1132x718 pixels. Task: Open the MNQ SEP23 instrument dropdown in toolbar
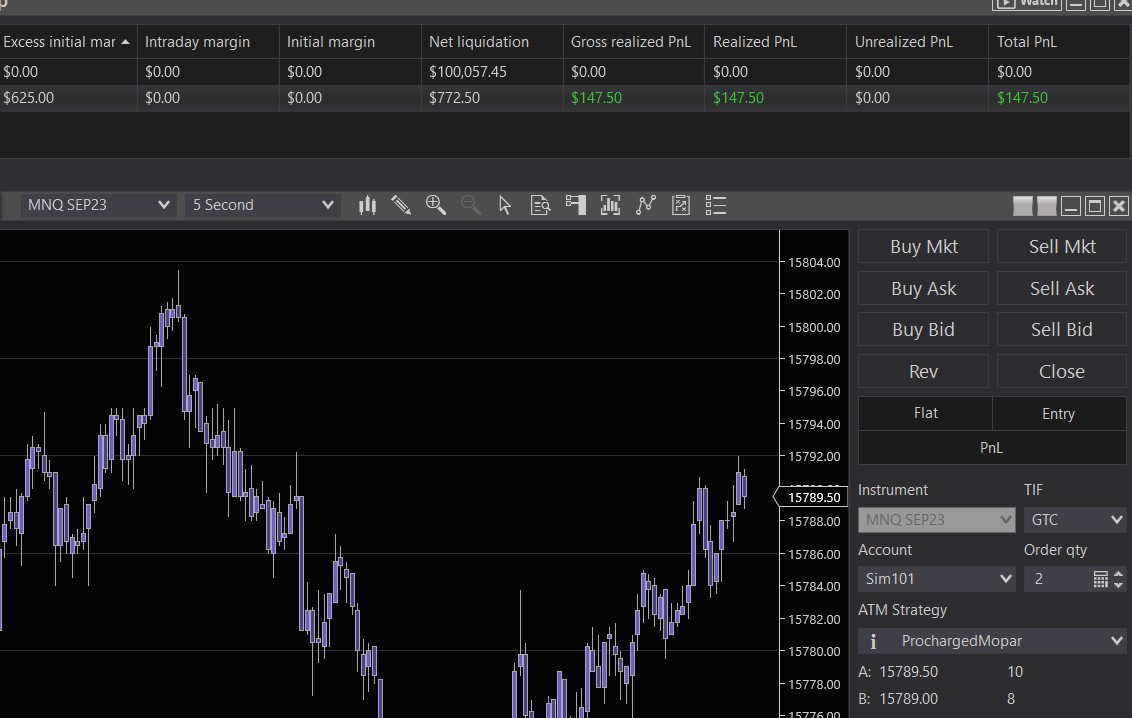tap(98, 205)
